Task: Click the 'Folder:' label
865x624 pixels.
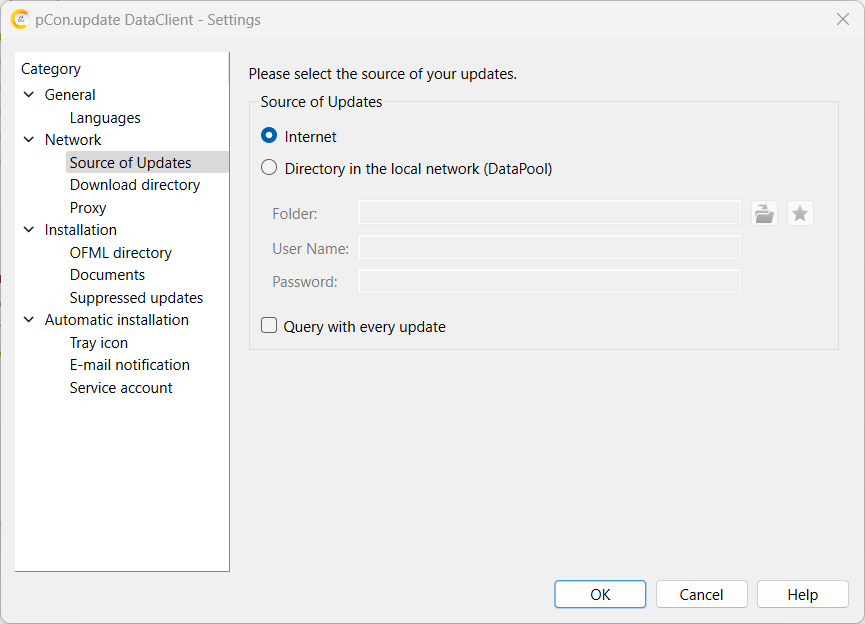Action: pos(295,214)
